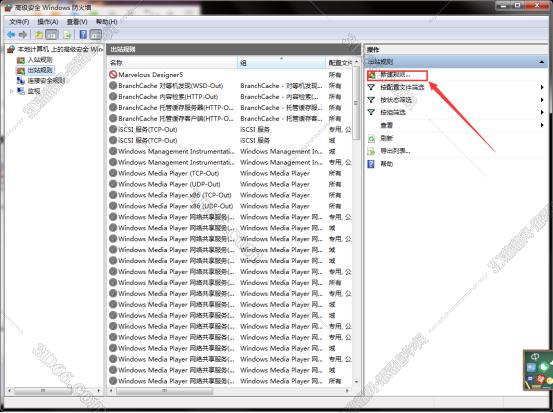Click the export list toolbar icon
This screenshot has height=413, width=553.
click(x=67, y=35)
